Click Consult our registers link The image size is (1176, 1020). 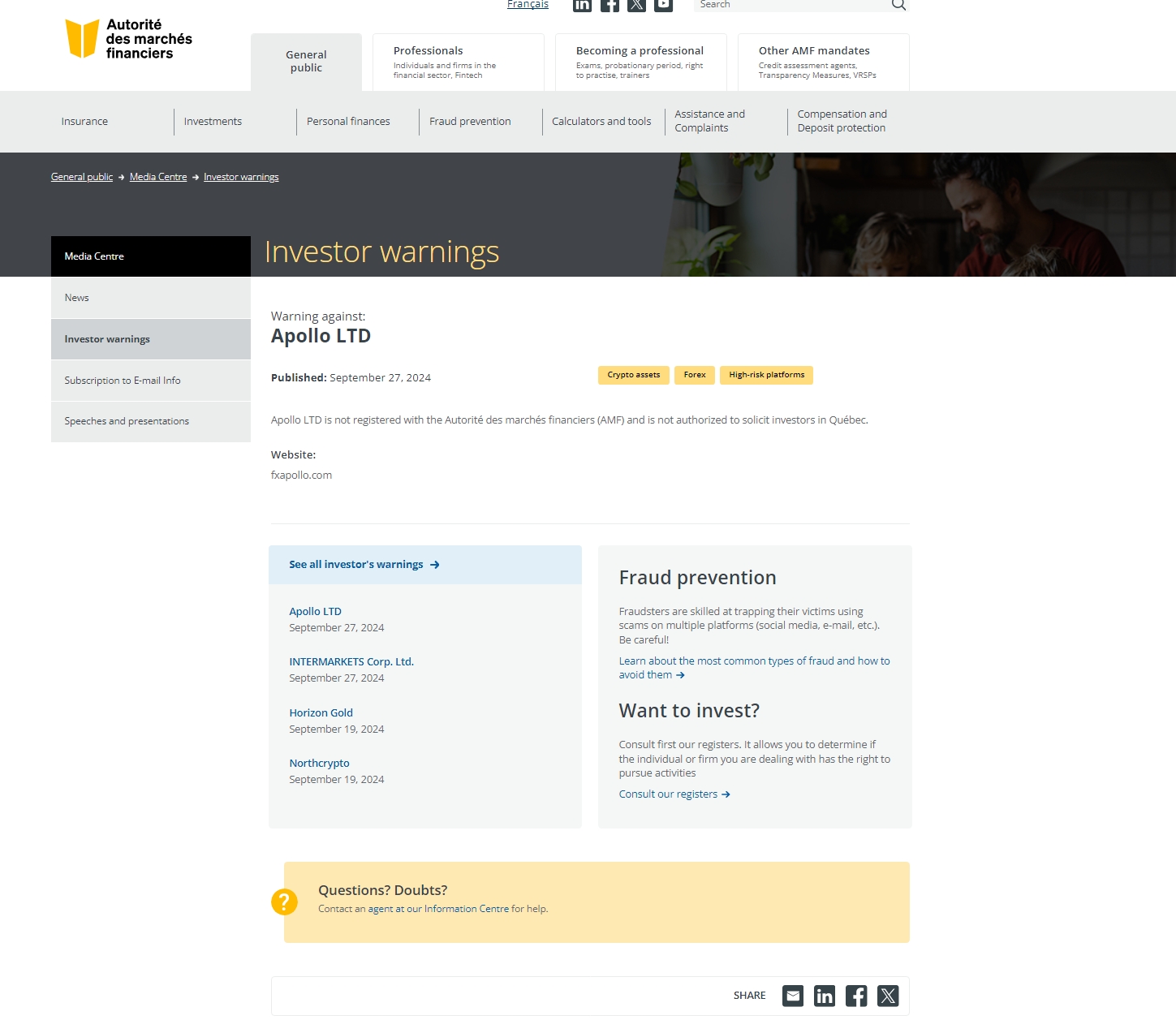674,794
